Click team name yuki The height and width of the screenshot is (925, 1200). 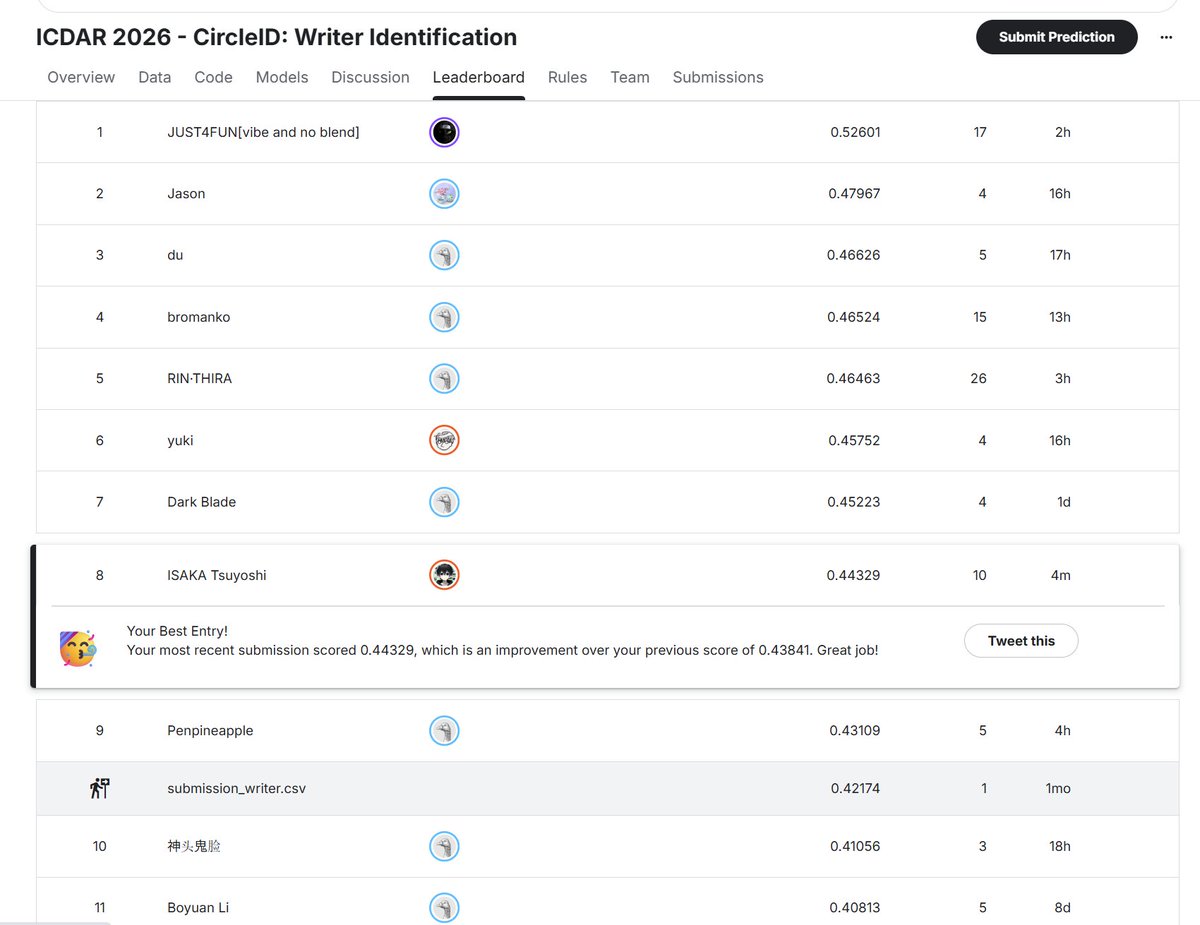point(180,440)
